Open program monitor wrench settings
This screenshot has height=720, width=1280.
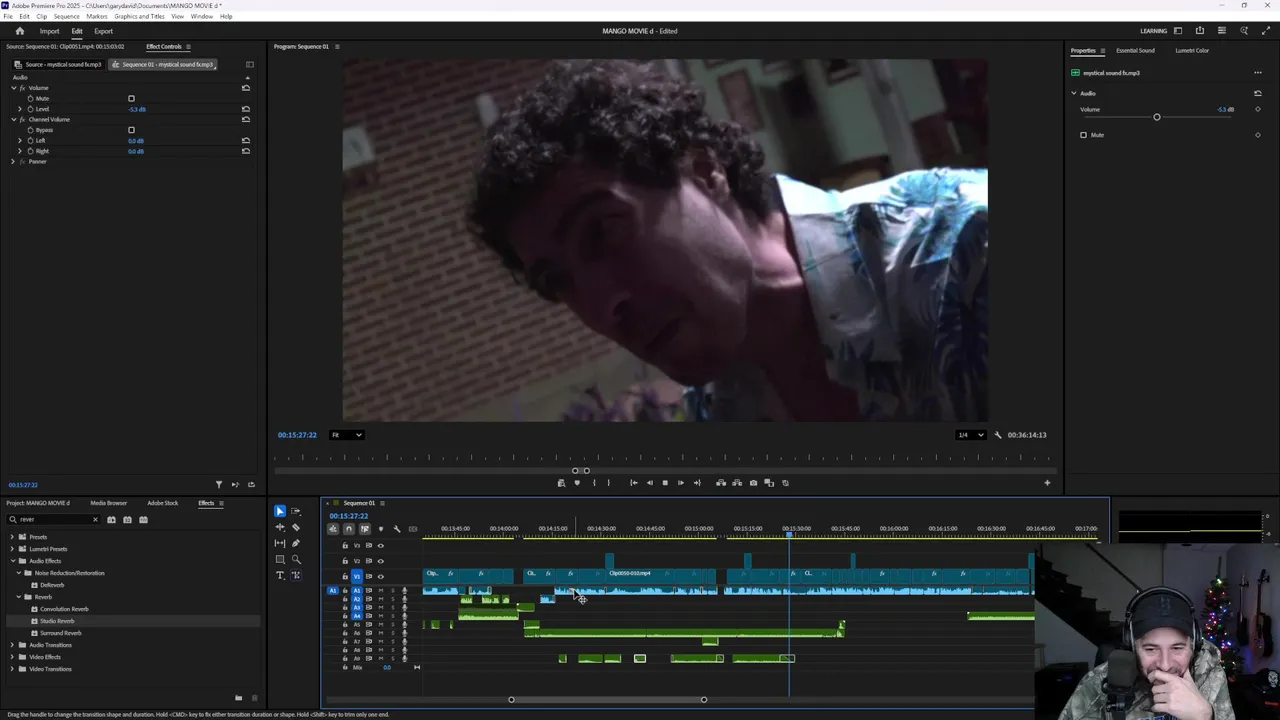[x=997, y=435]
